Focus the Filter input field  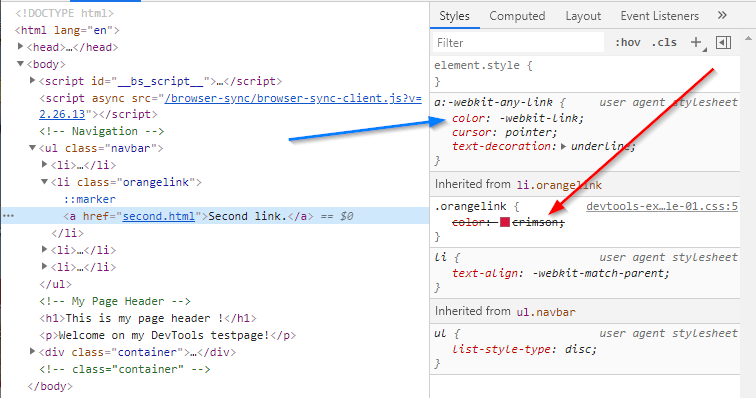tap(518, 42)
